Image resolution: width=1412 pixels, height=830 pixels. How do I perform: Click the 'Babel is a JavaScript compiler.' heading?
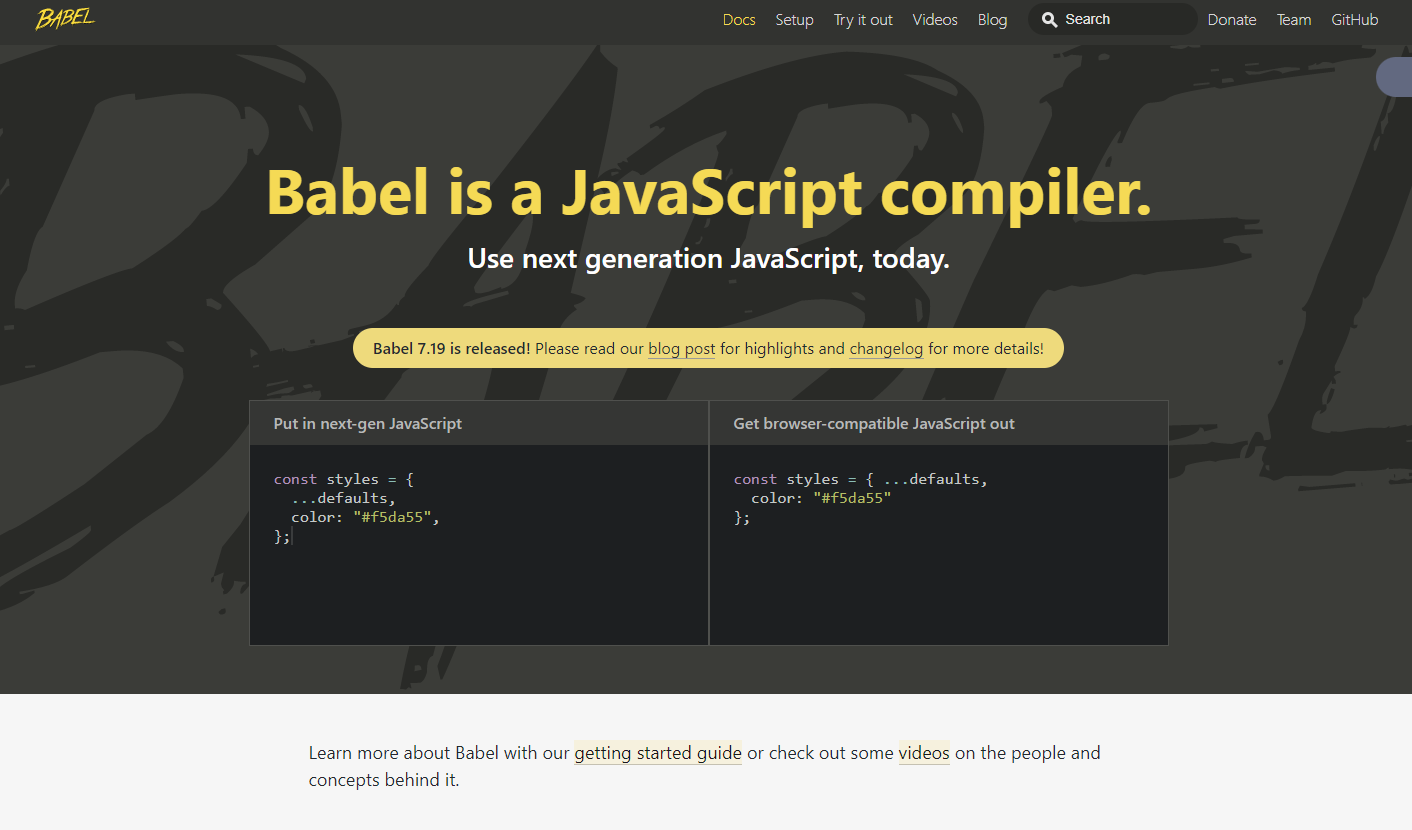(x=709, y=192)
